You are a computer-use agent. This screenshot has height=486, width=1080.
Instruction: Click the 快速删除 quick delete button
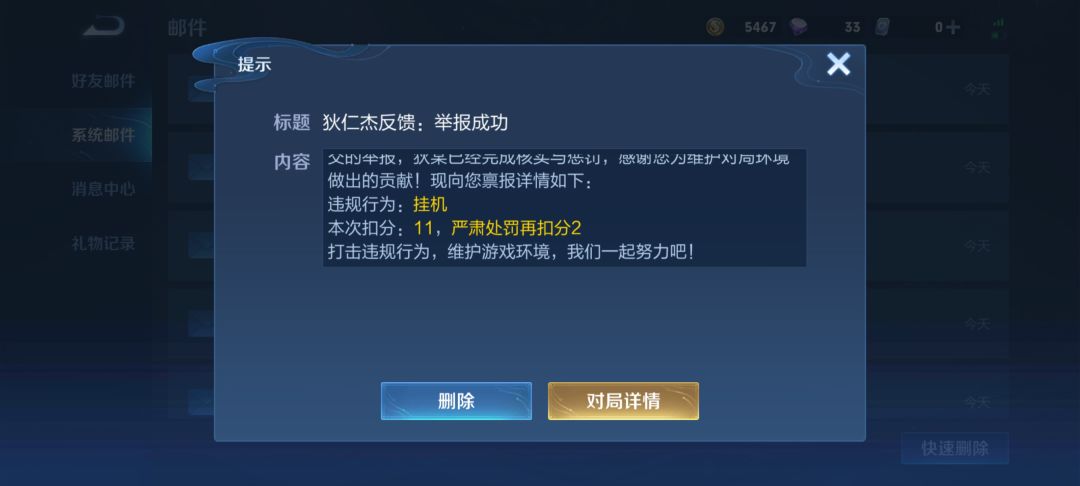coord(955,448)
